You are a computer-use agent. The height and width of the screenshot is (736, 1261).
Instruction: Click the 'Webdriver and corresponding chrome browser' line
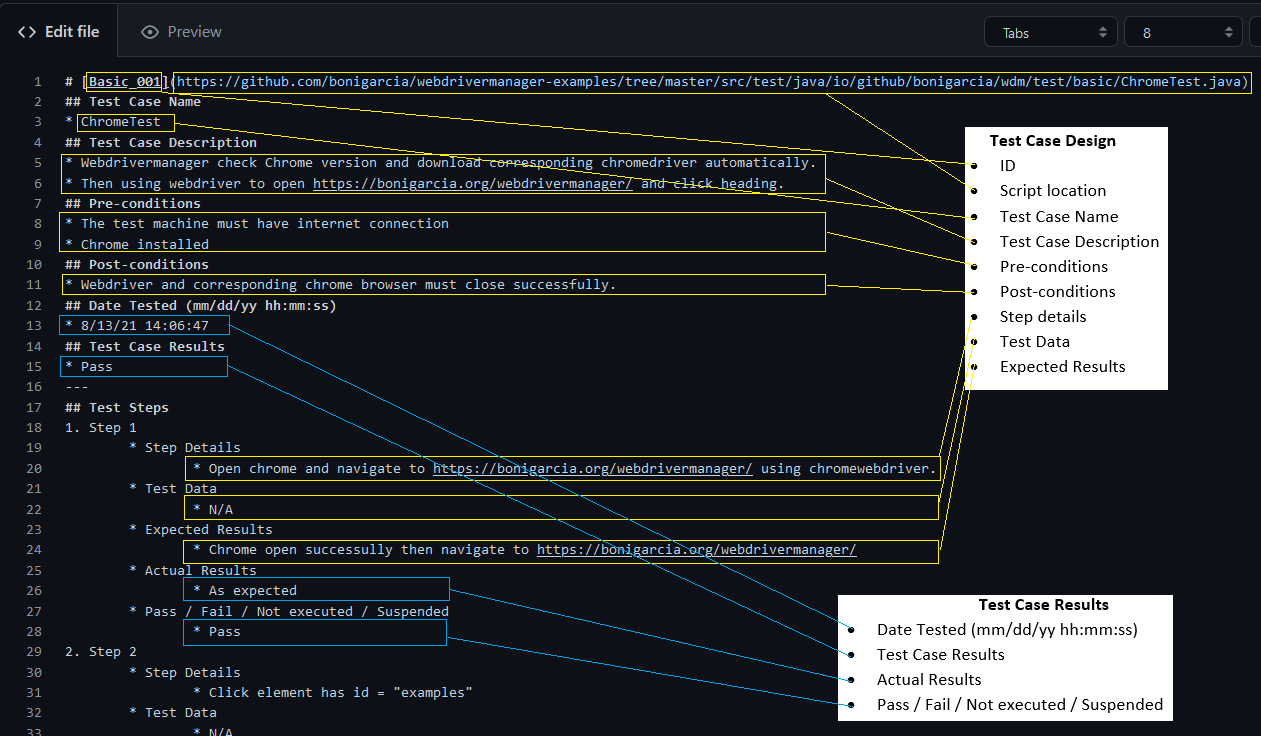tap(341, 284)
